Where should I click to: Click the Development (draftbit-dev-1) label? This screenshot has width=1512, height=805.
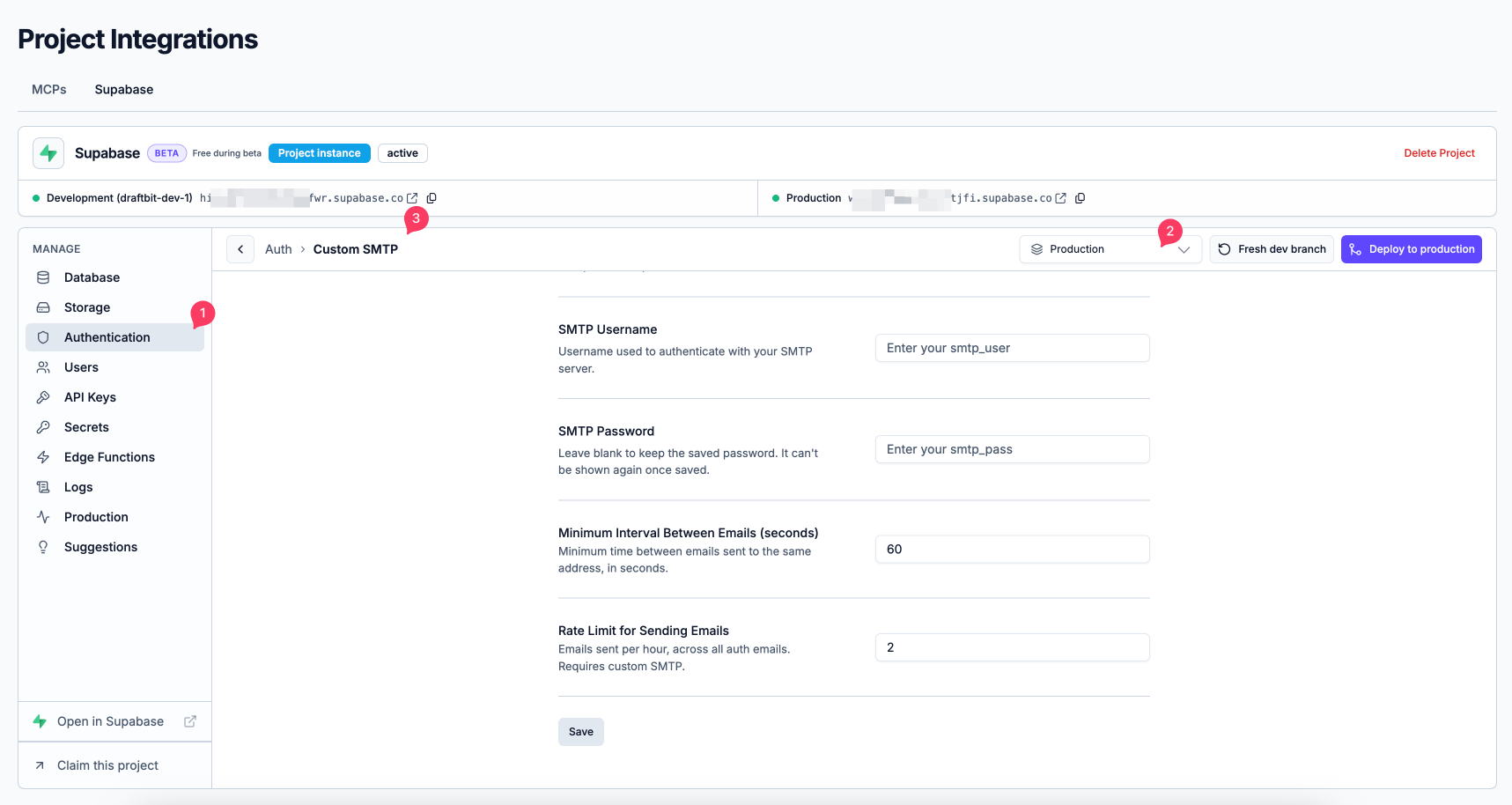tap(120, 198)
